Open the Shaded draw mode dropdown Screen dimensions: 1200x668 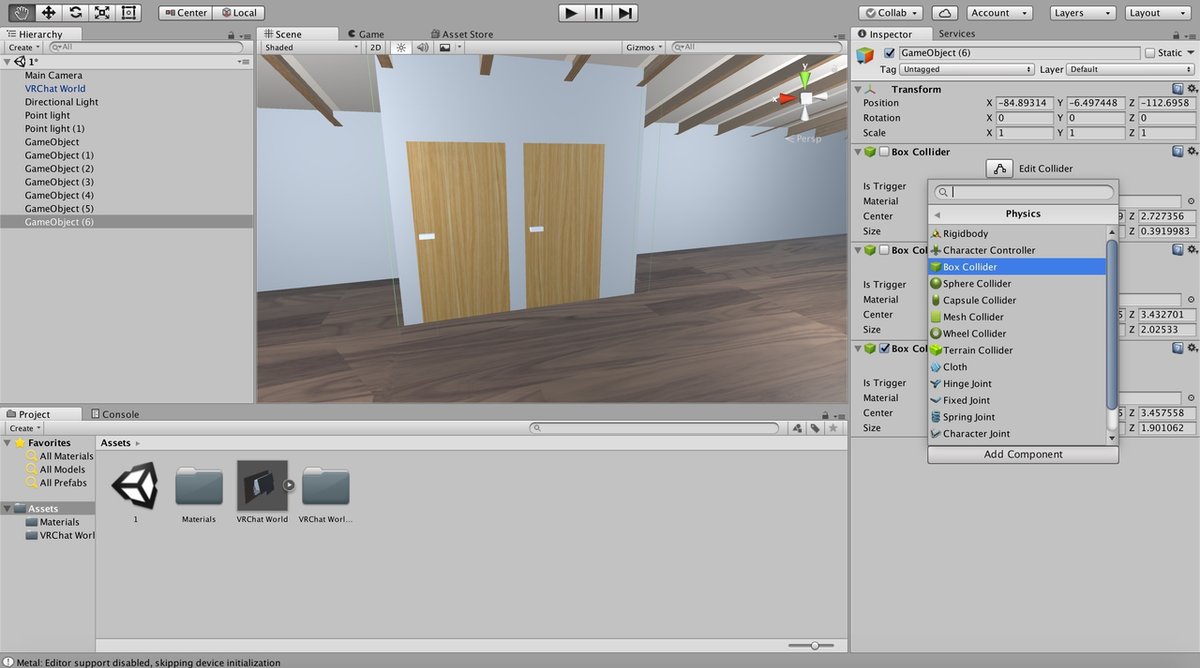[310, 47]
